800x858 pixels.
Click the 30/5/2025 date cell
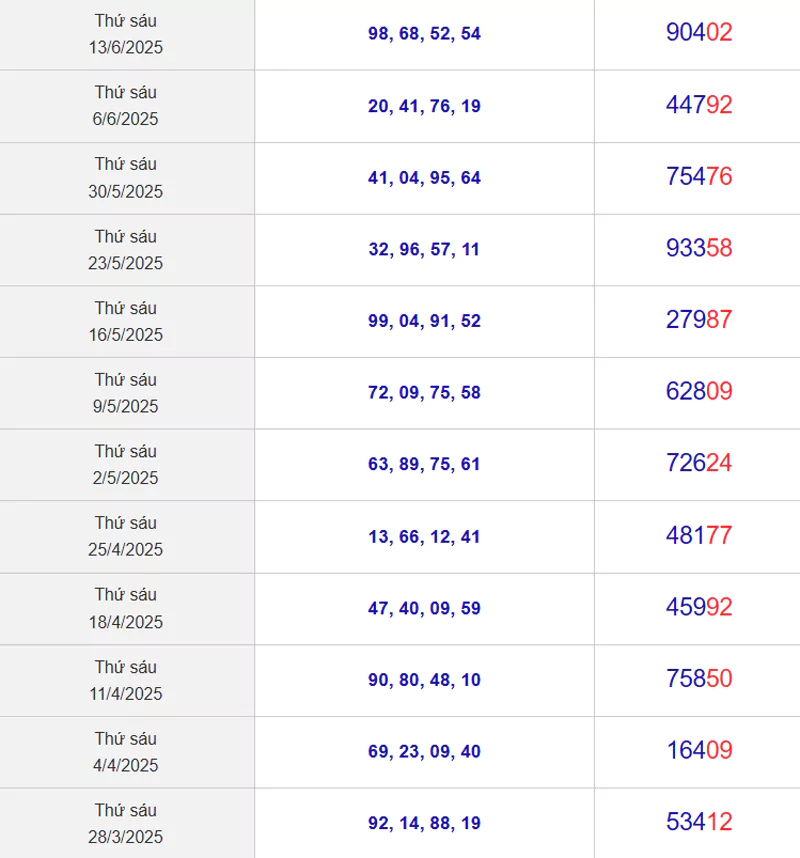(126, 177)
